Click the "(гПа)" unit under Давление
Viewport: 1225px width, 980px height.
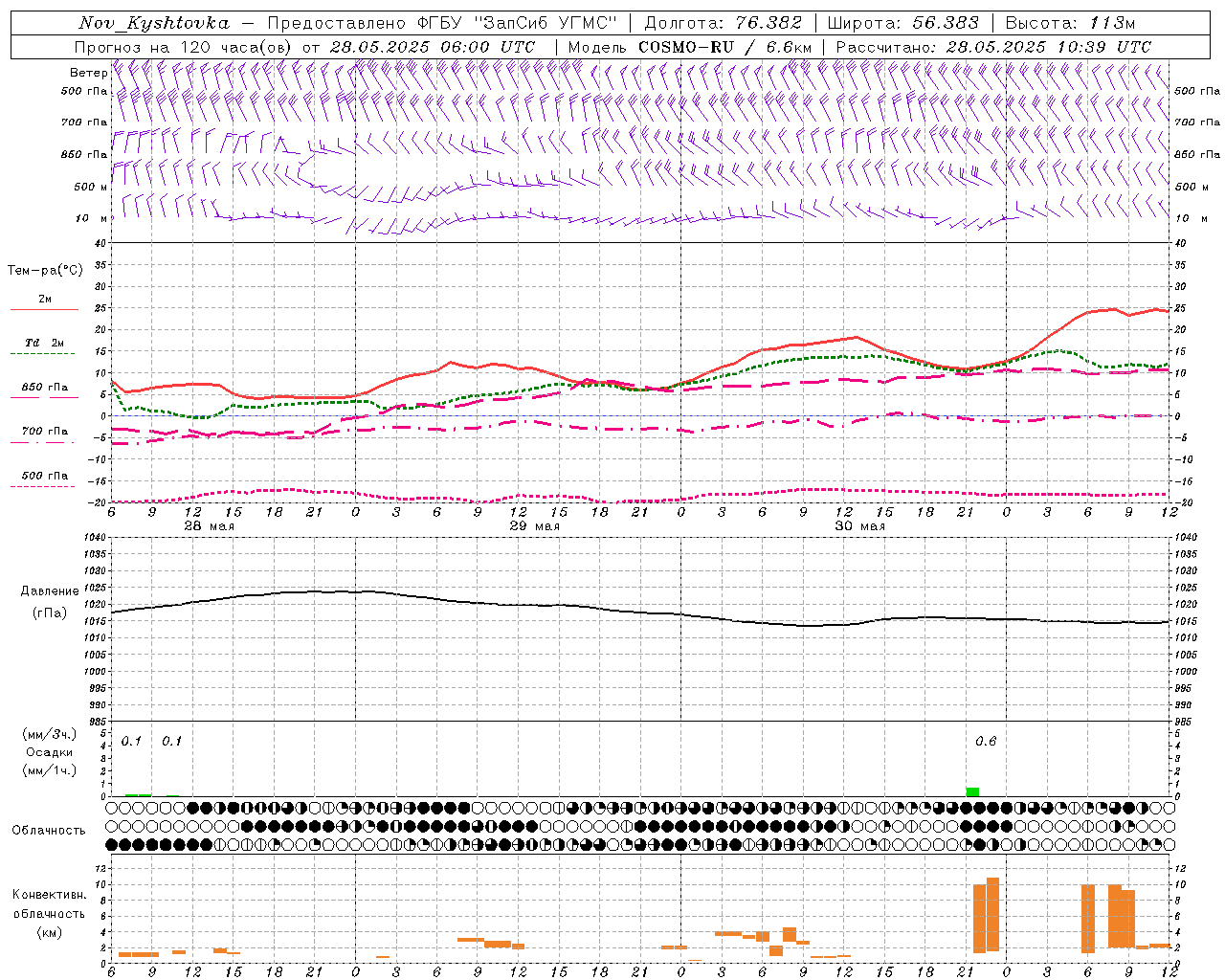click(49, 612)
